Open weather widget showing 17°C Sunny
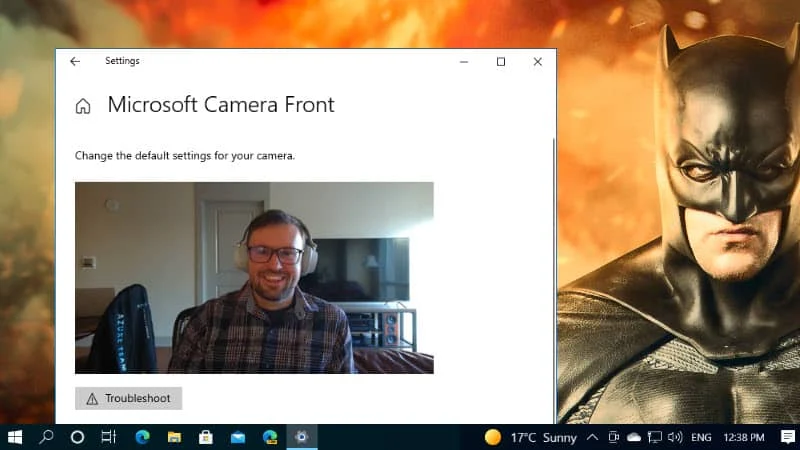This screenshot has height=450, width=800. 530,438
